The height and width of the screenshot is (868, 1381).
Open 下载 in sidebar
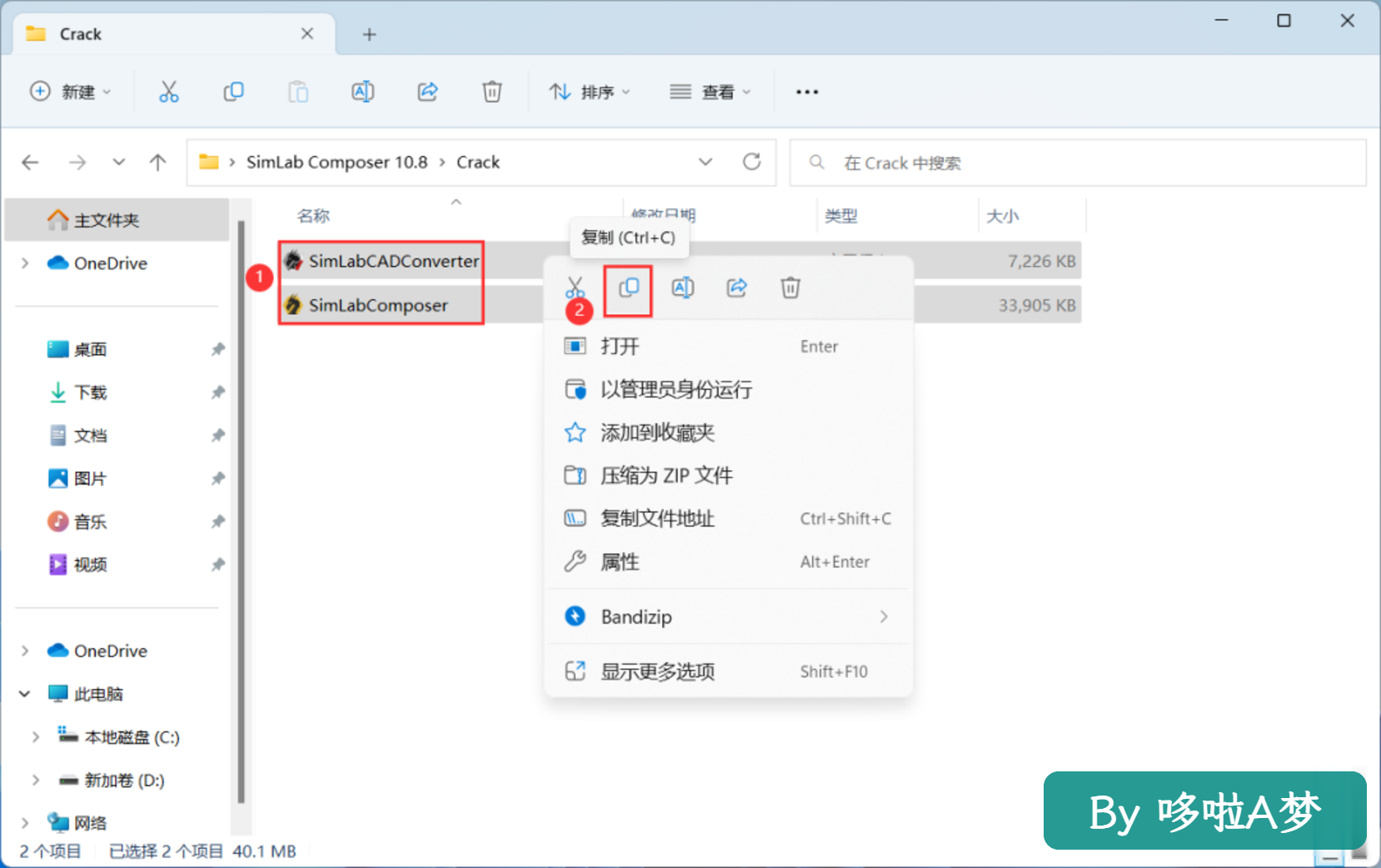click(x=90, y=392)
